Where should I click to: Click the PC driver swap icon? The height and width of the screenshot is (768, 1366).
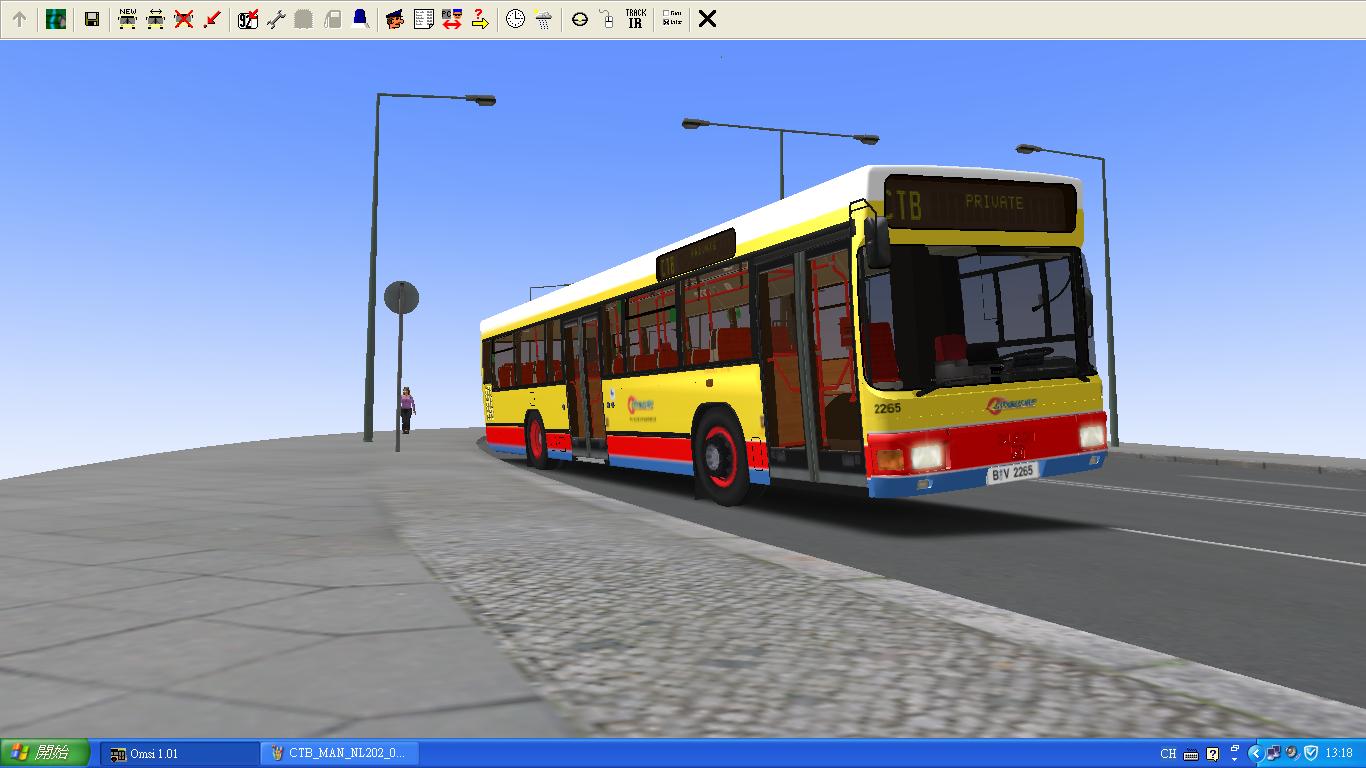coord(451,19)
